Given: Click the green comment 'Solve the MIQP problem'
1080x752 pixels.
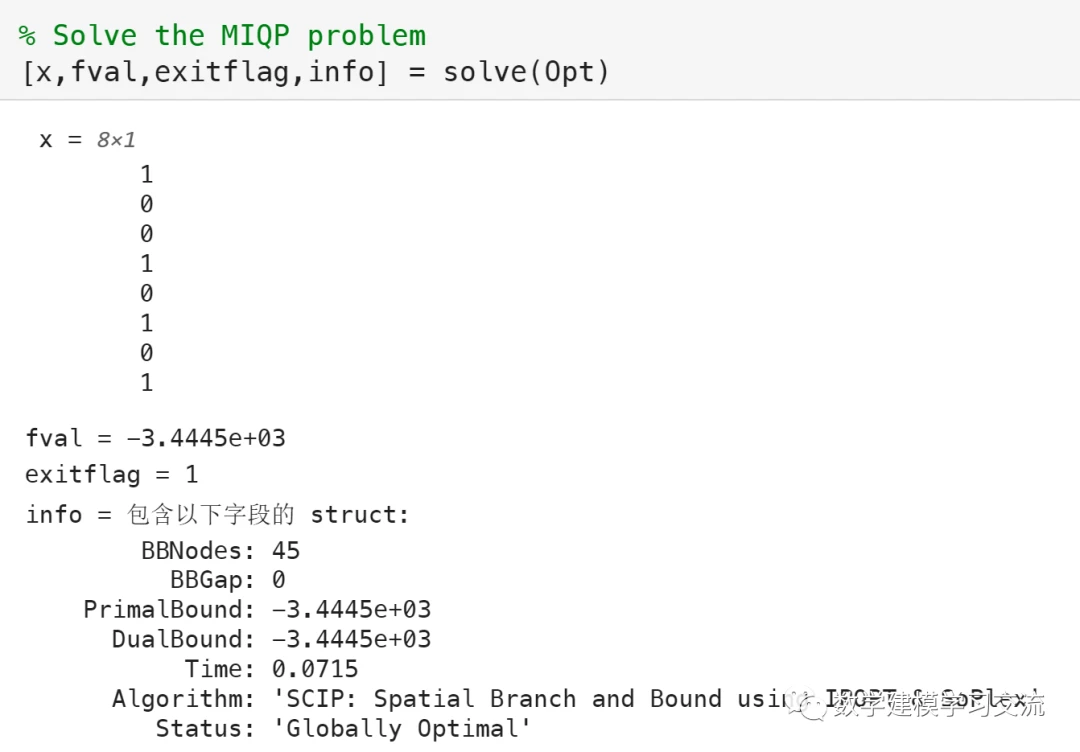Looking at the screenshot, I should click(239, 36).
